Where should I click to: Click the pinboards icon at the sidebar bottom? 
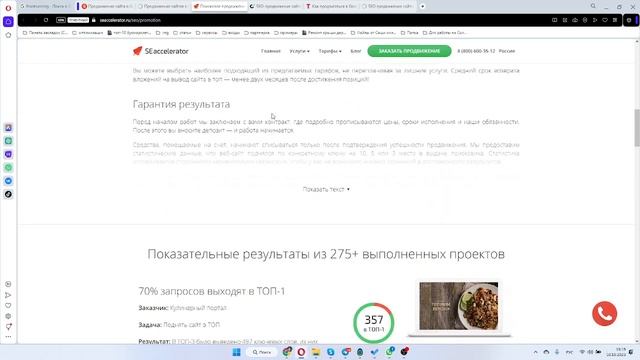click(8, 327)
